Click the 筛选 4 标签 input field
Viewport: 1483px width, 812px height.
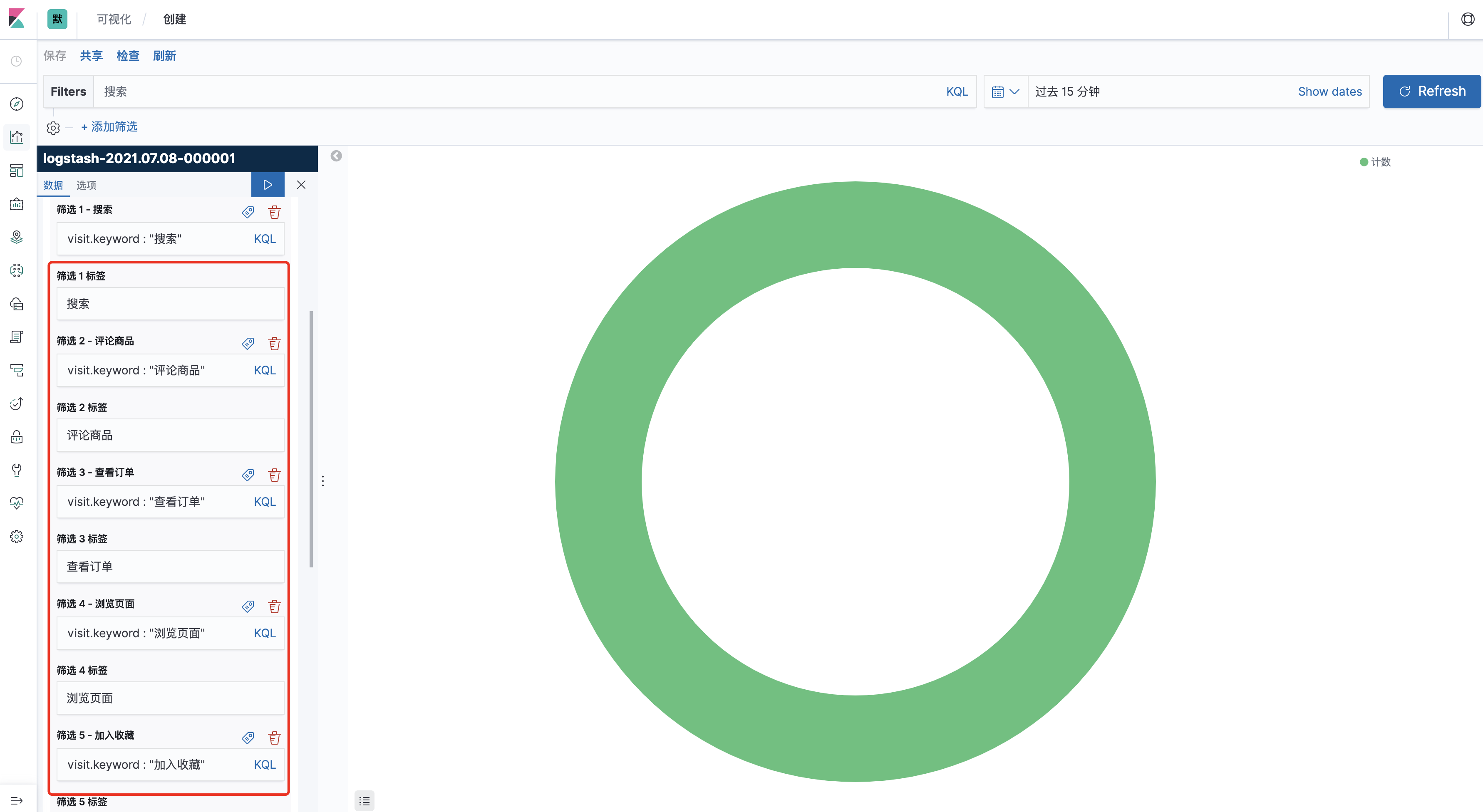click(171, 698)
